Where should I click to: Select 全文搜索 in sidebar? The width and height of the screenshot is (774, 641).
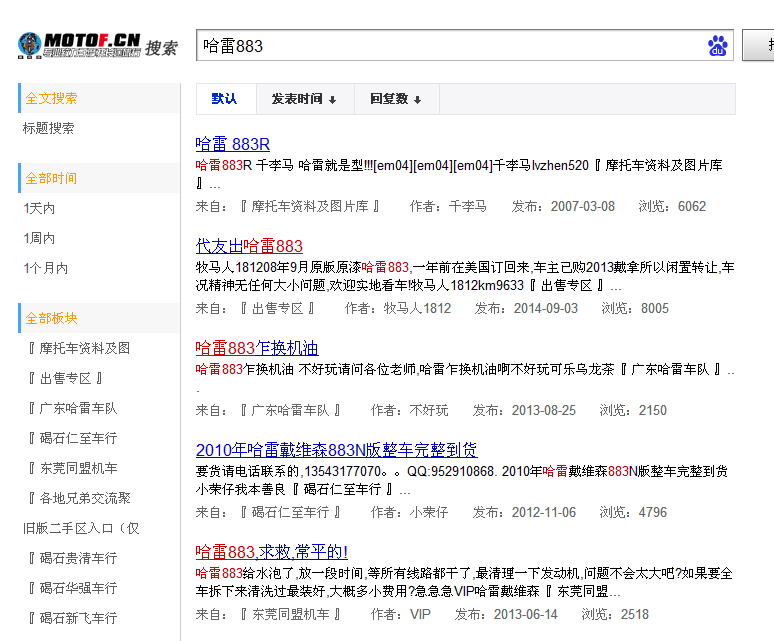pos(99,98)
